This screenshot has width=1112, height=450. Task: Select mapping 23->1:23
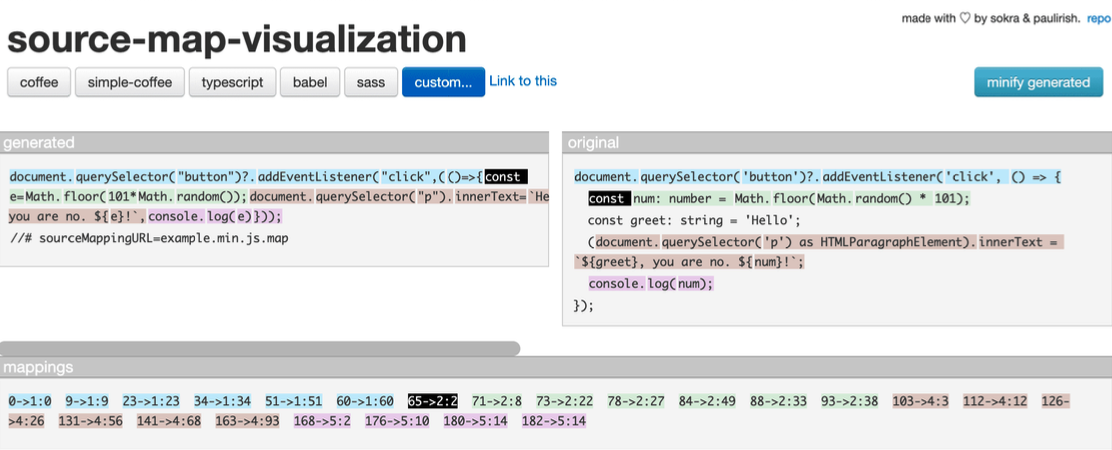[x=151, y=401]
